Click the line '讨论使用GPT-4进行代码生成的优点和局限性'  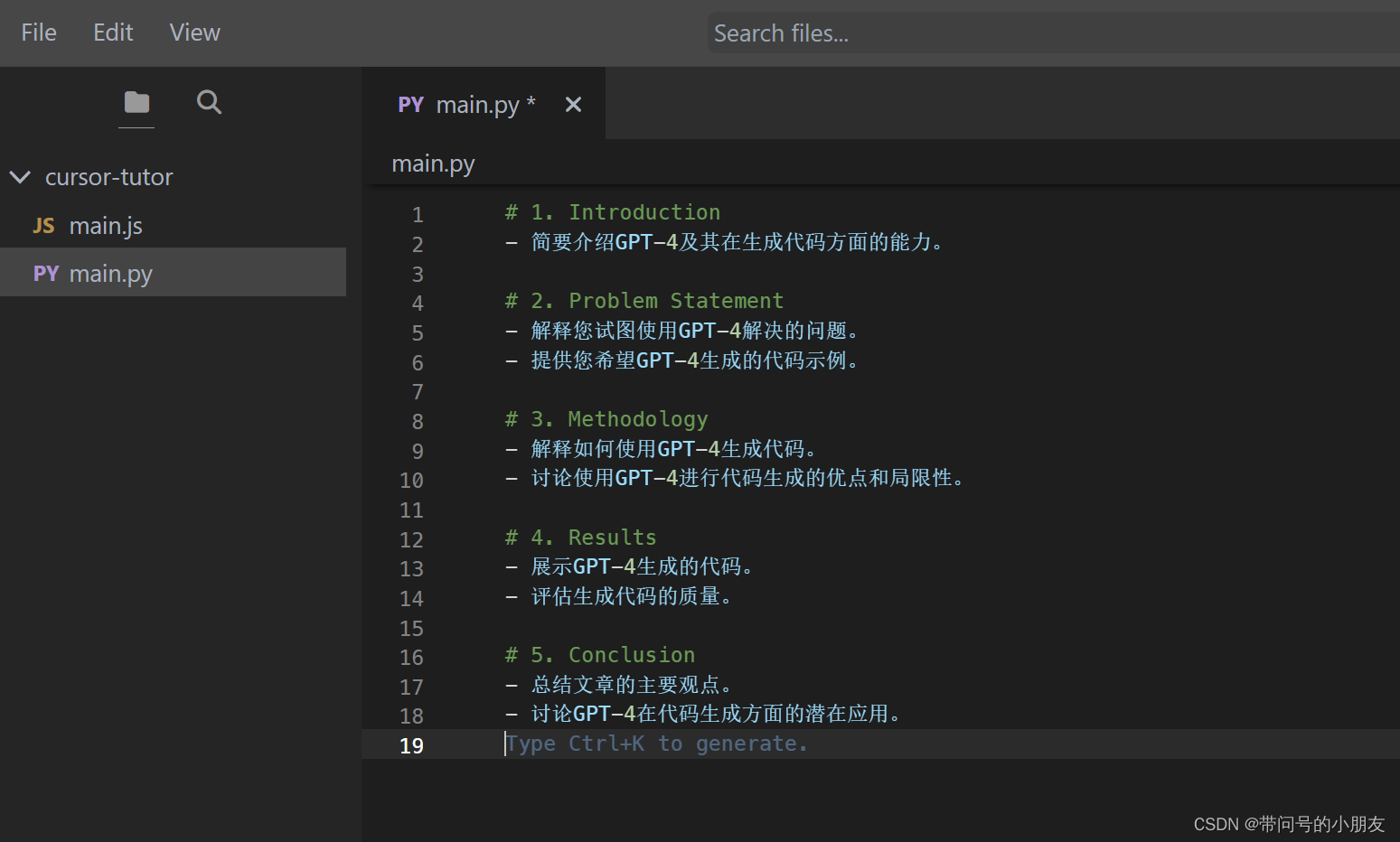(735, 478)
